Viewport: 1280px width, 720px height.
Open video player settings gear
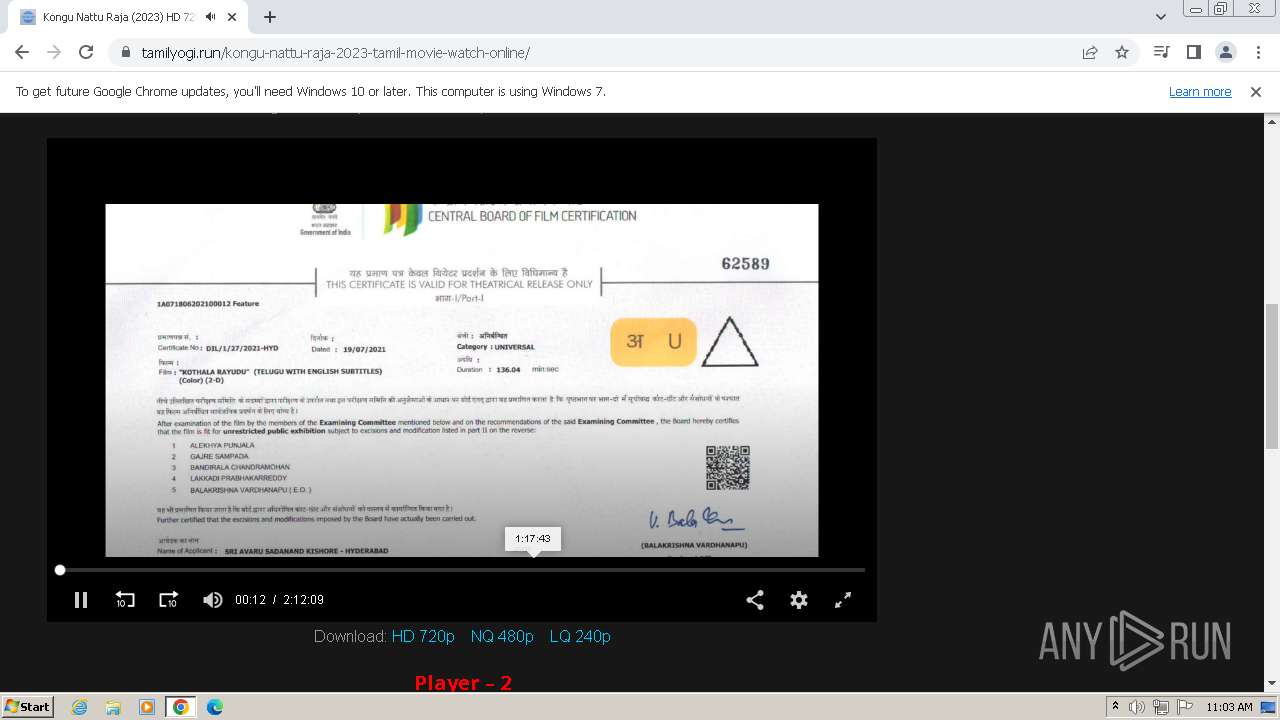pos(799,600)
